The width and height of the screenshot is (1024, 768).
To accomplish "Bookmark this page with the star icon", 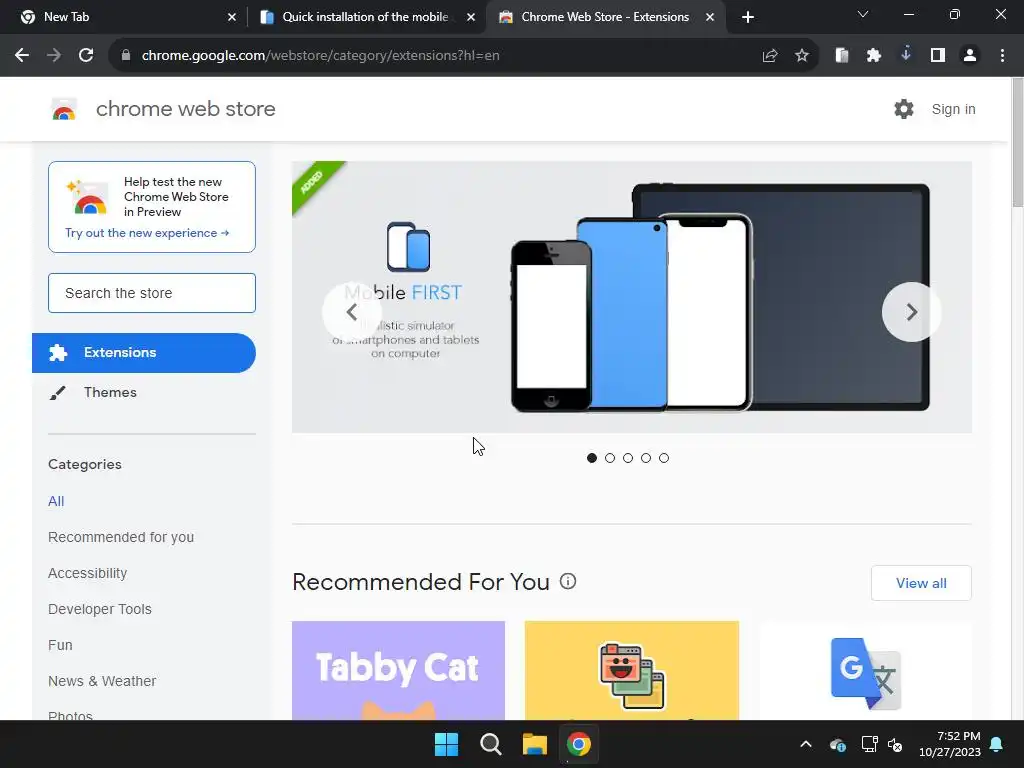I will [802, 56].
